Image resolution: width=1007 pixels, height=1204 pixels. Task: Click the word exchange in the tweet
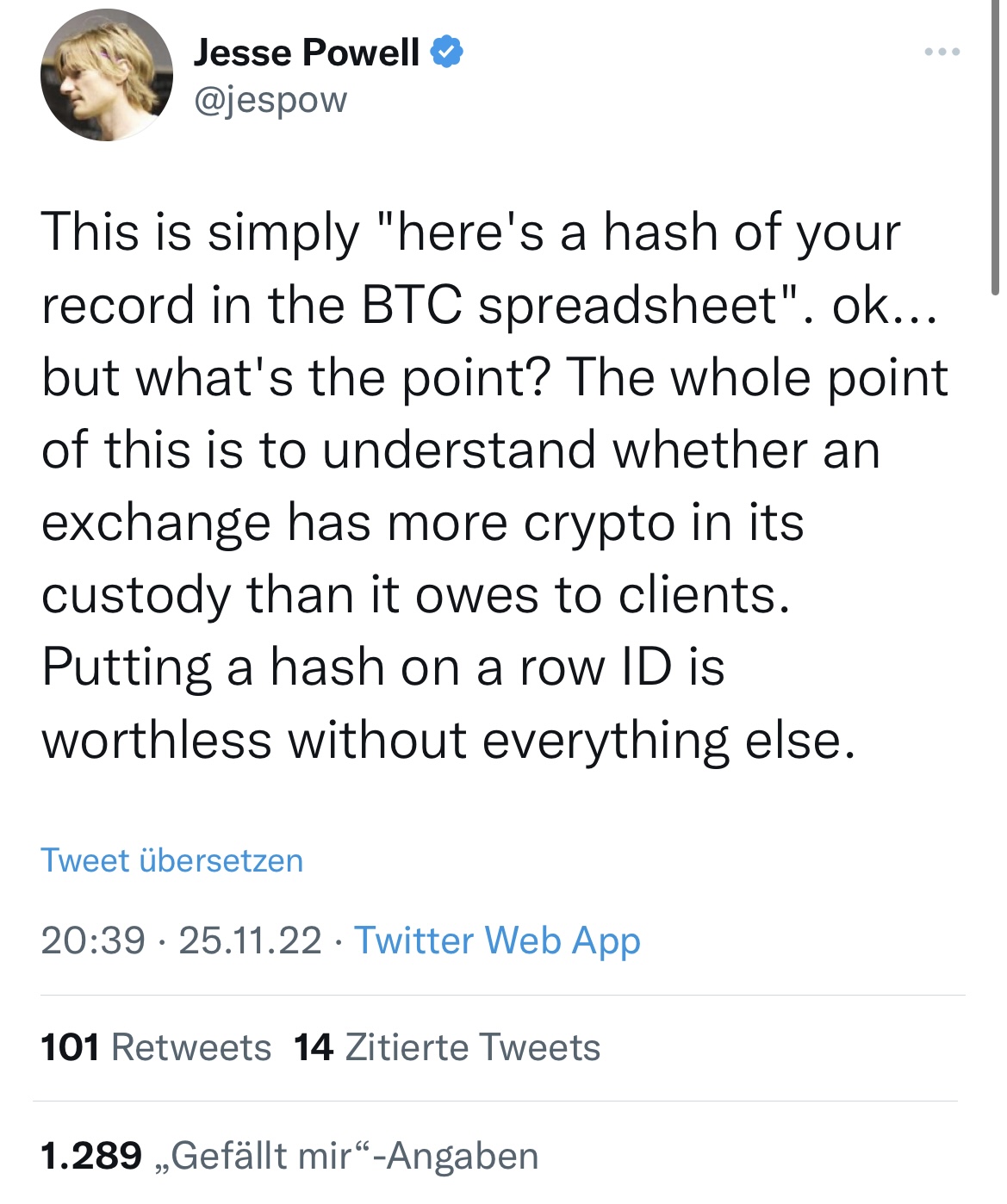tap(156, 524)
